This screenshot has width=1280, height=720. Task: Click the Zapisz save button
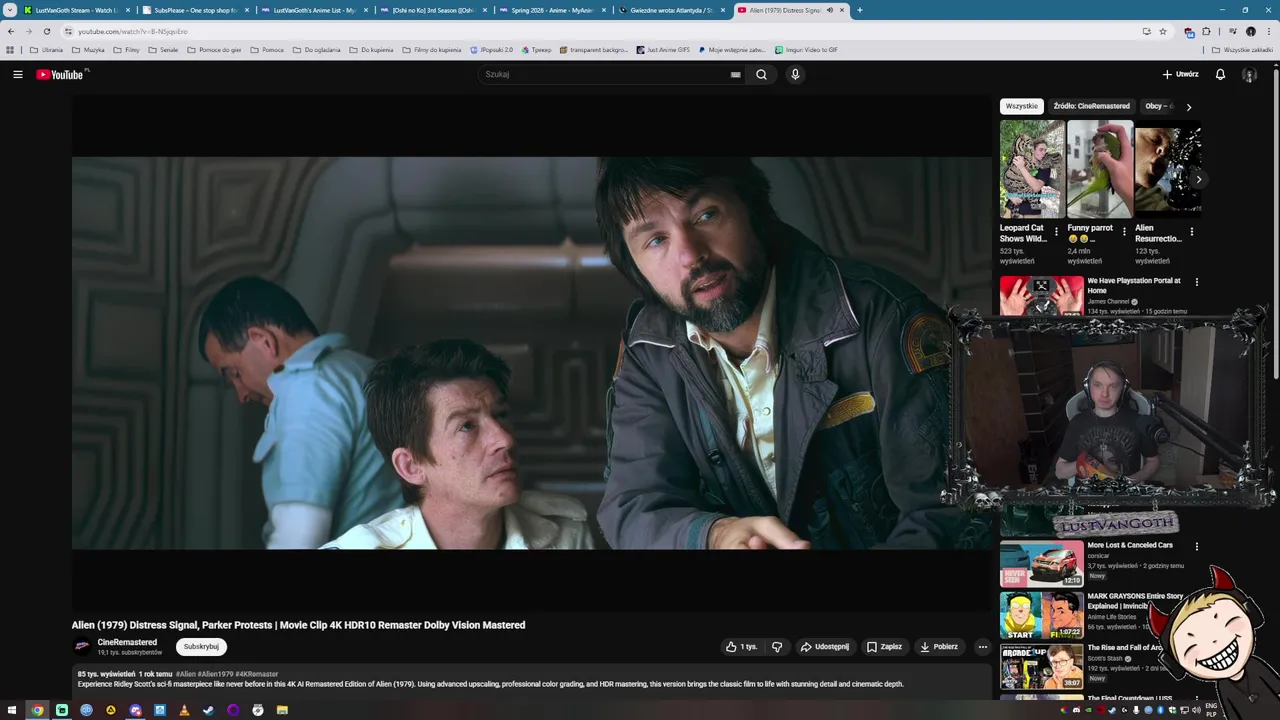tap(884, 647)
